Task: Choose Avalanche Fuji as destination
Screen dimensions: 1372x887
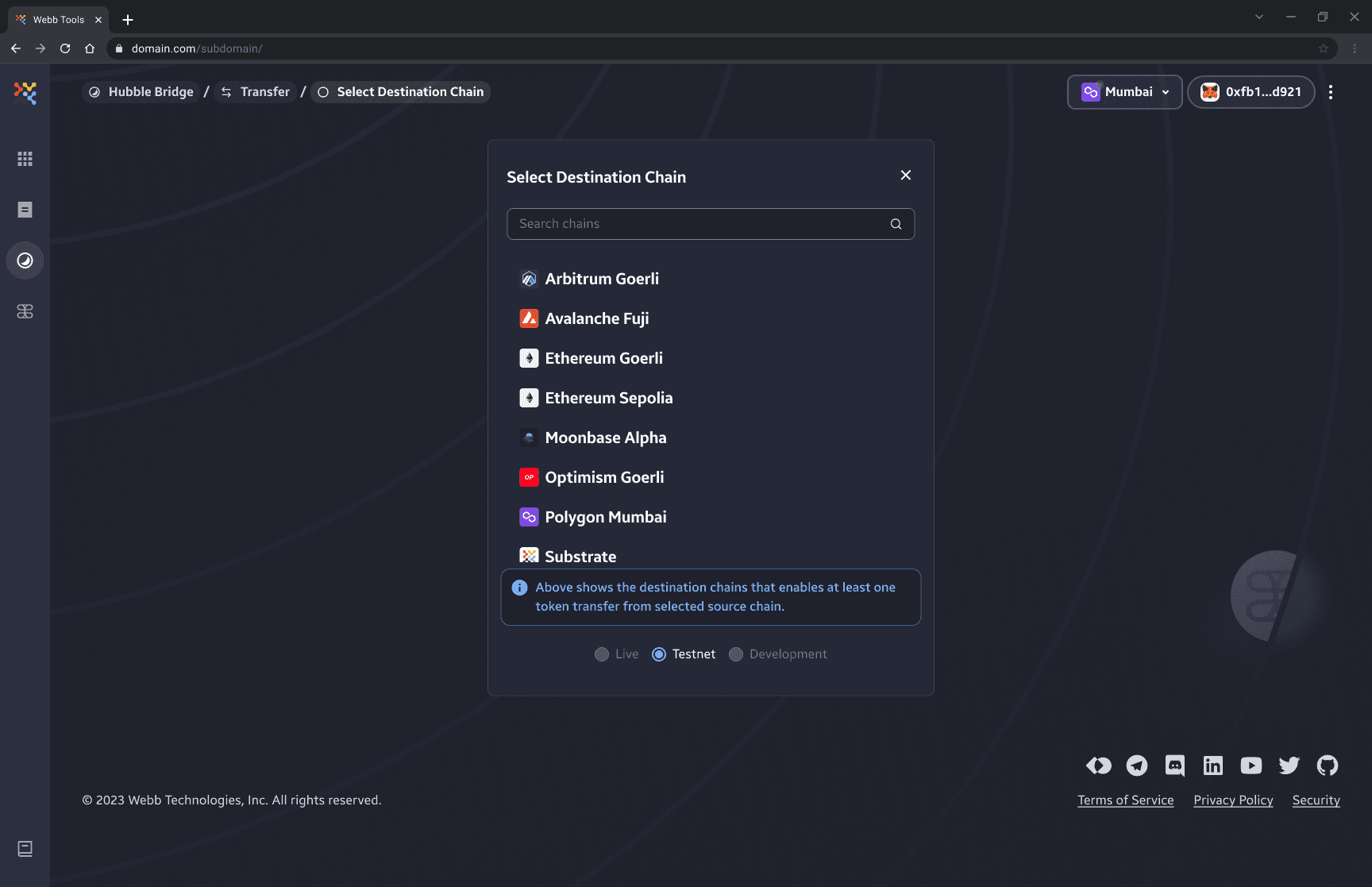Action: [711, 318]
